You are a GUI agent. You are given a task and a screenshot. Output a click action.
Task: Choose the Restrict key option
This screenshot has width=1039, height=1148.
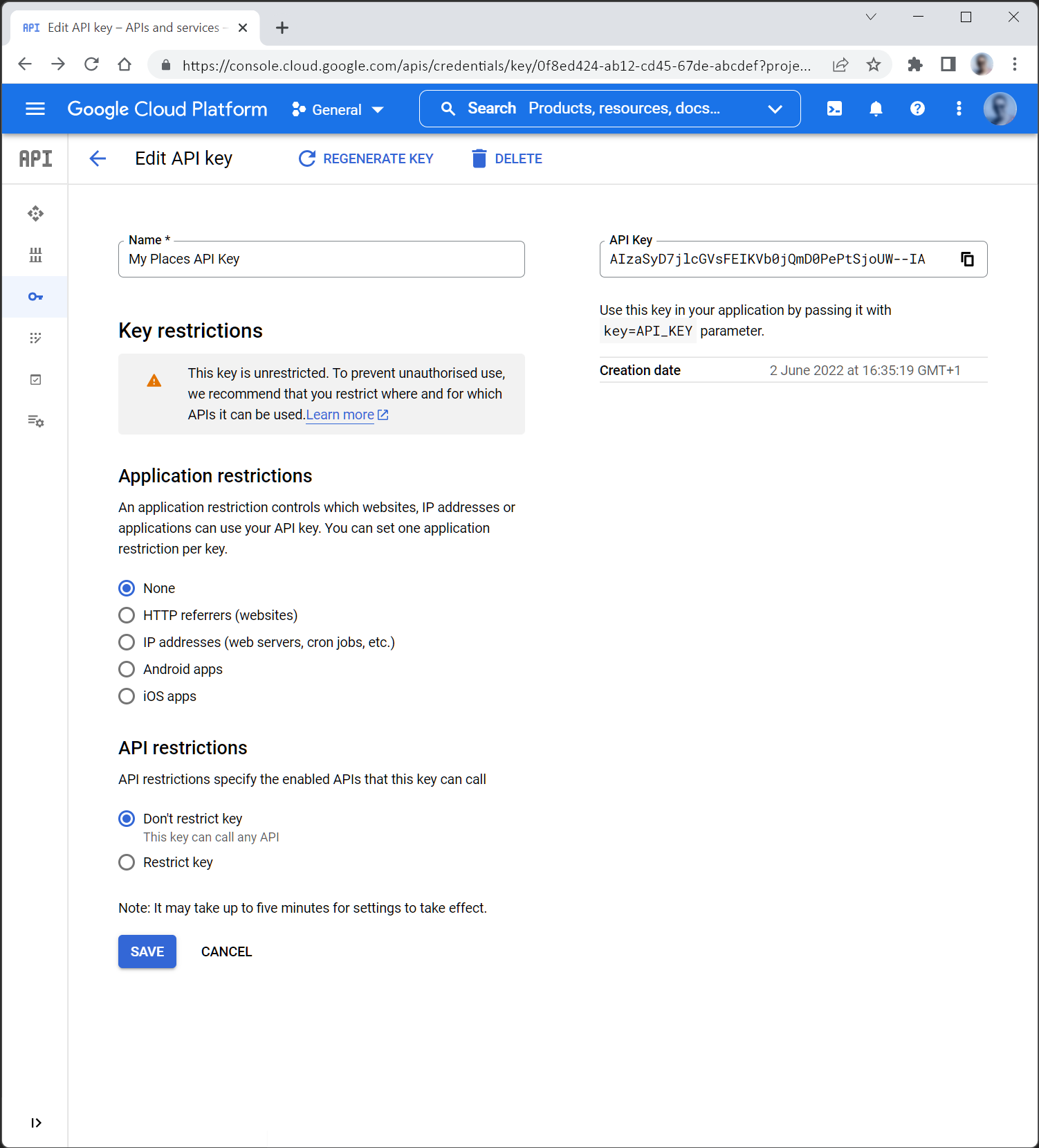[x=127, y=862]
